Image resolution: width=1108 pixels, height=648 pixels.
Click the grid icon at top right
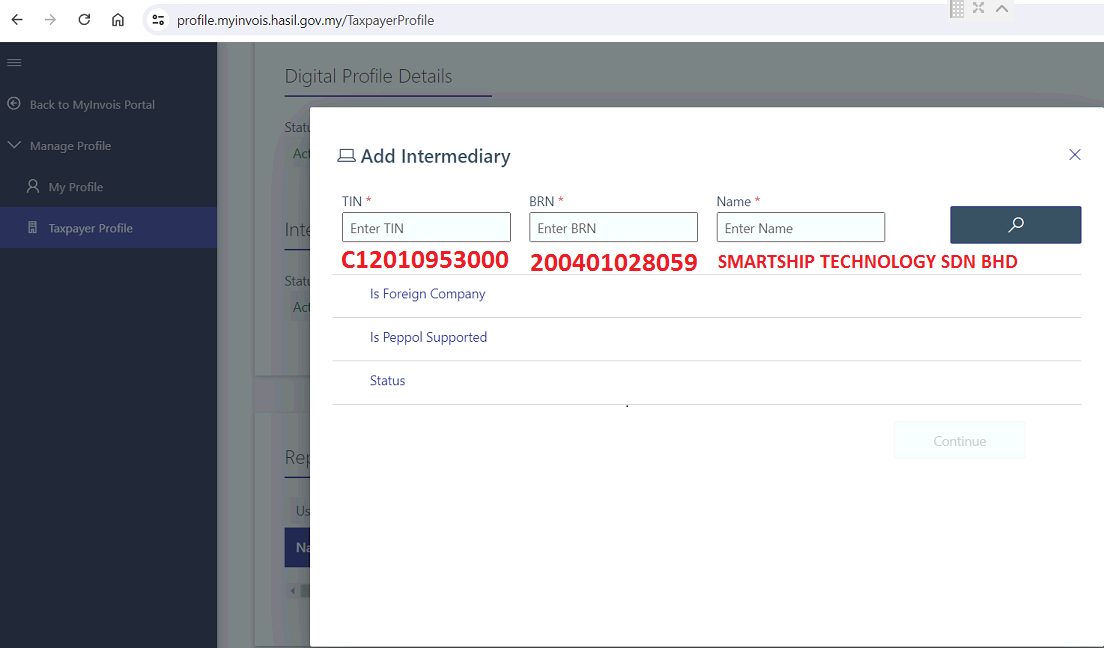[957, 8]
